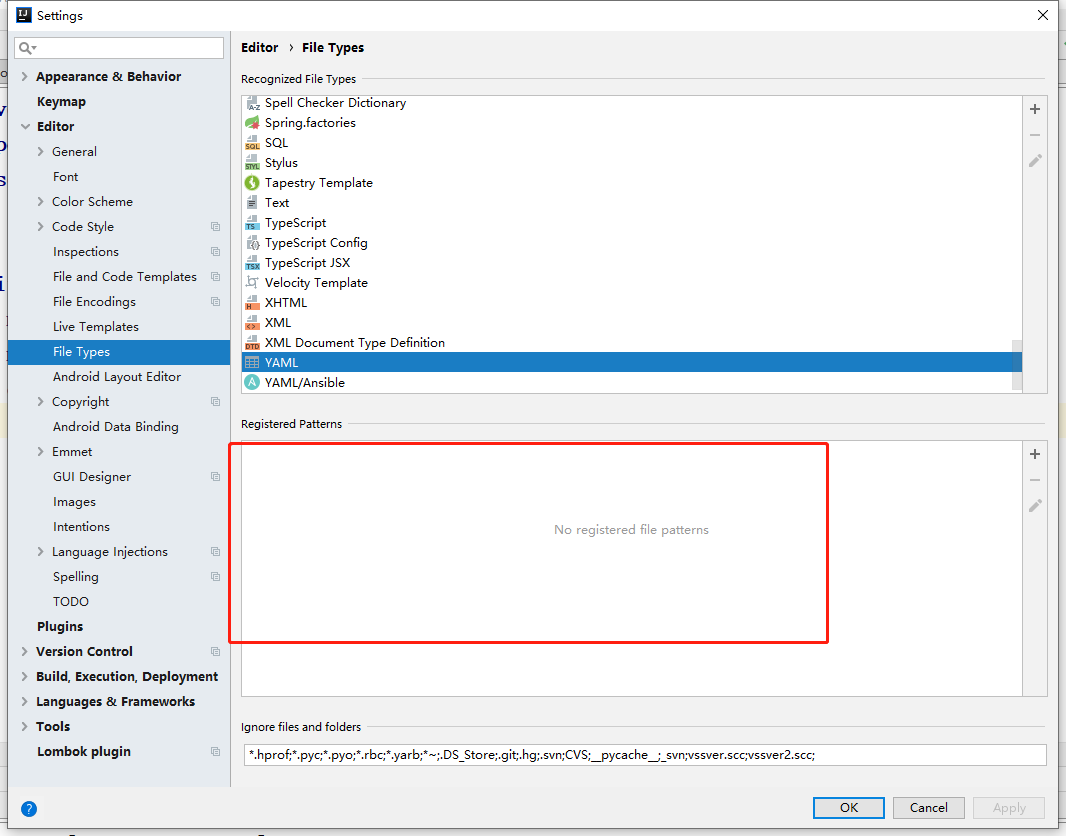Expand the Languages & Frameworks section
Screen dimensions: 1066x836
coord(24,701)
